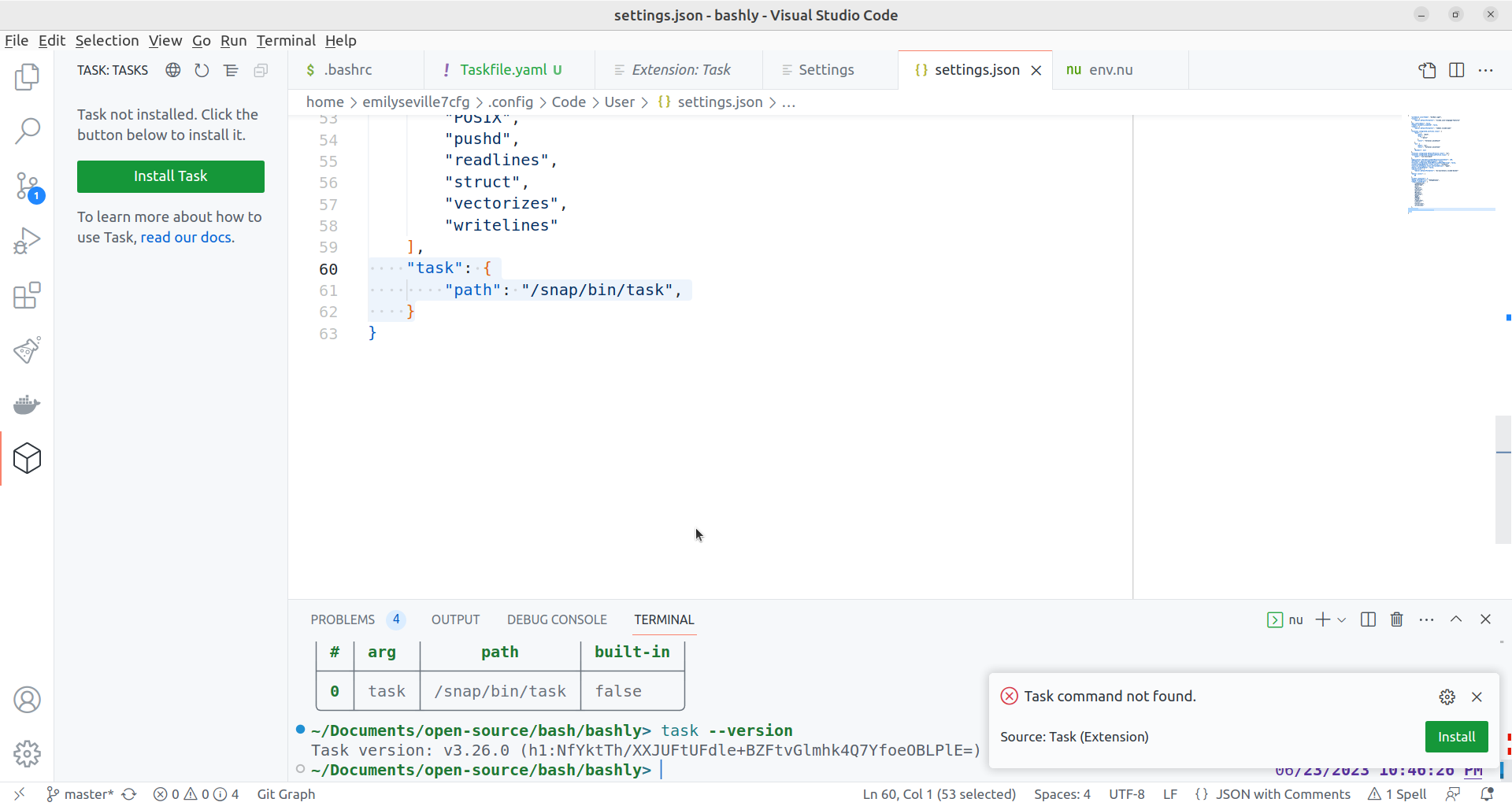Select the TERMINAL panel tab
The width and height of the screenshot is (1512, 806).
[x=664, y=619]
